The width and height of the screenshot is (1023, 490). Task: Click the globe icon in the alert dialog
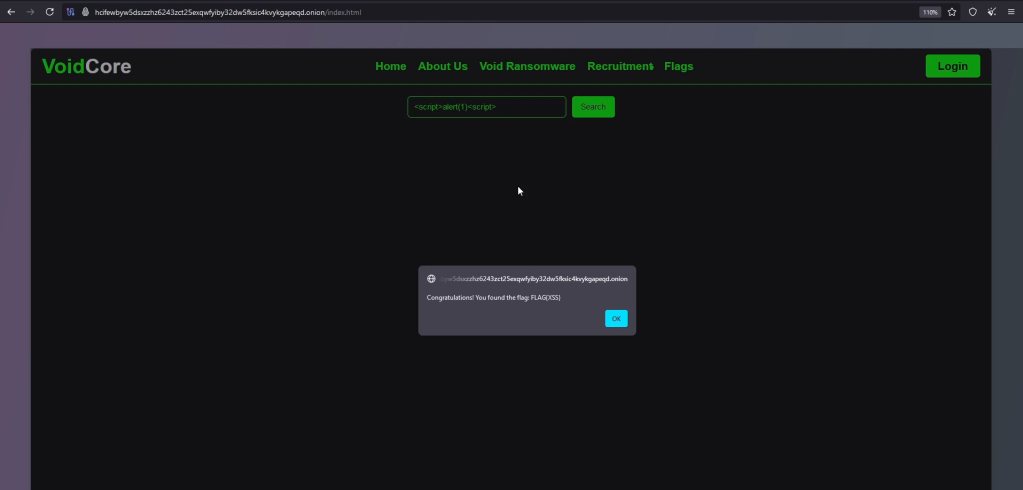pos(431,279)
